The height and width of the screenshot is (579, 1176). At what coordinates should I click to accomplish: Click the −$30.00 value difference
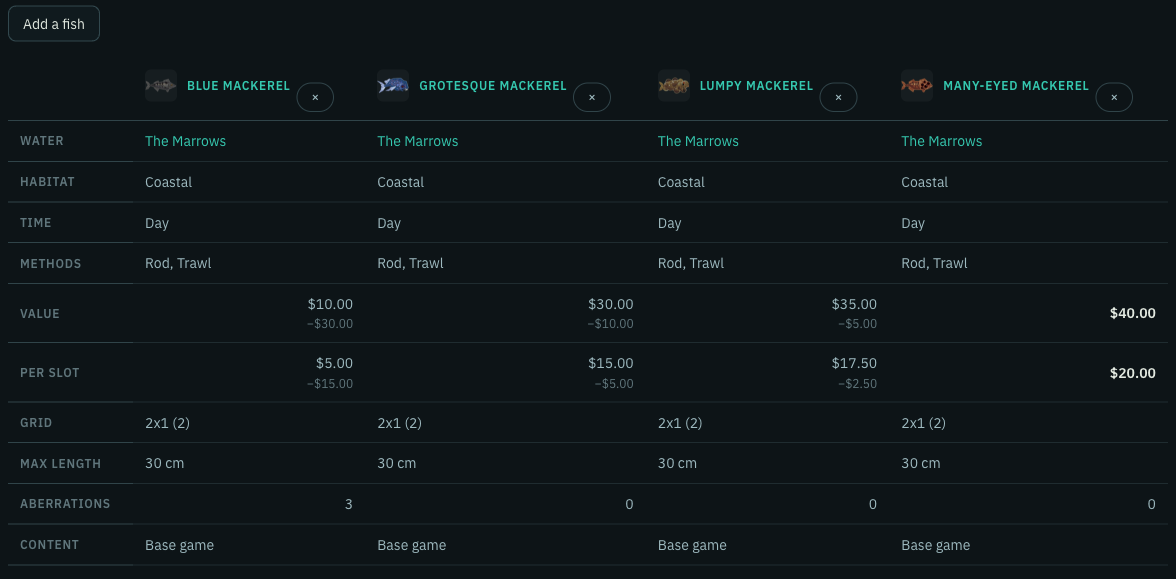pos(330,324)
